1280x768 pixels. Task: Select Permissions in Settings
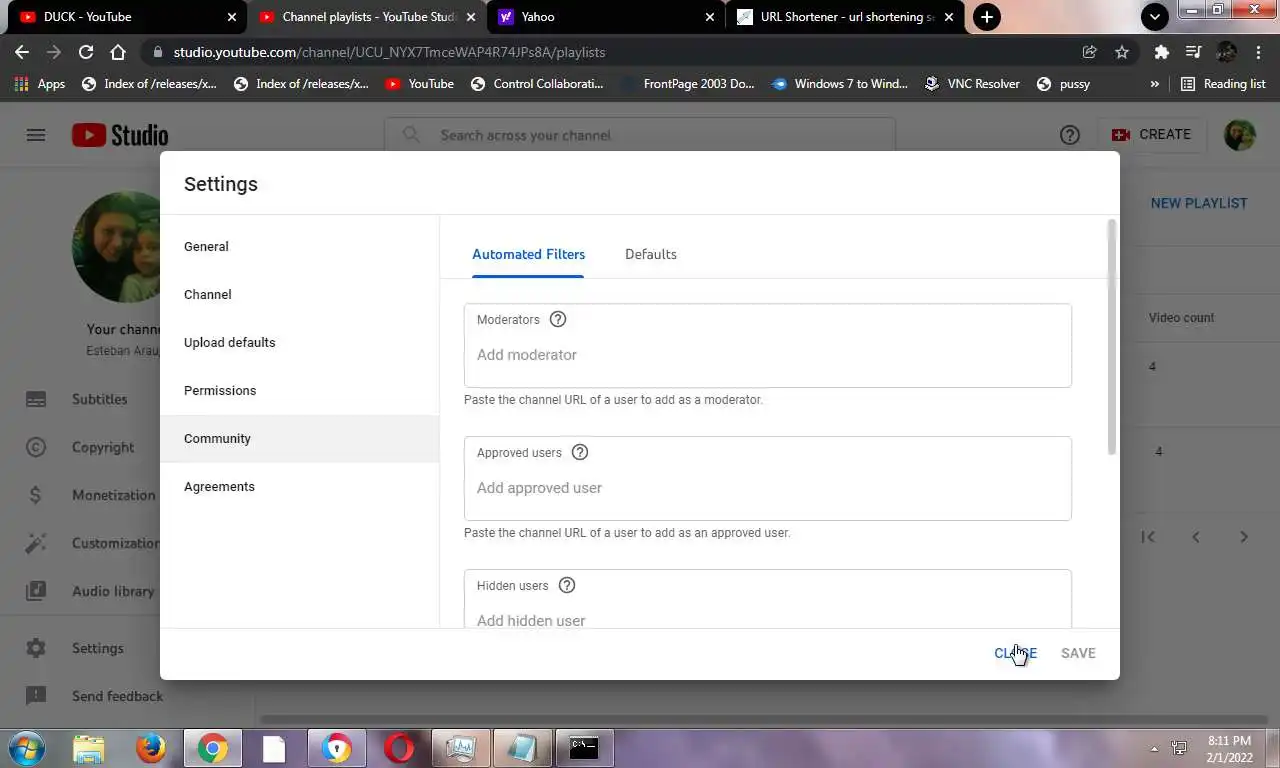point(300,390)
